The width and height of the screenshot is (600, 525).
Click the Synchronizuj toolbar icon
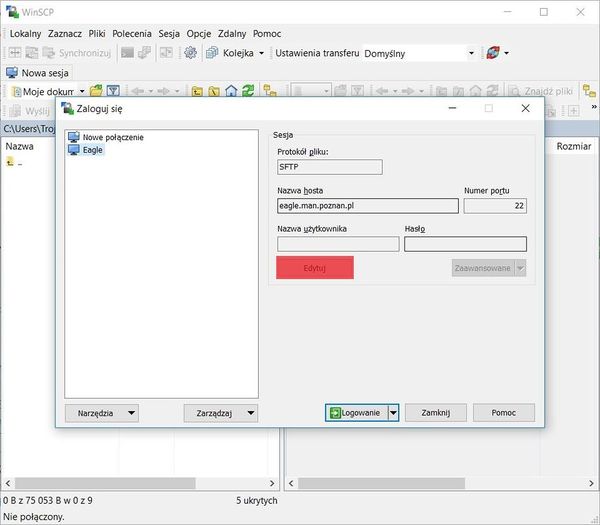tap(49, 53)
